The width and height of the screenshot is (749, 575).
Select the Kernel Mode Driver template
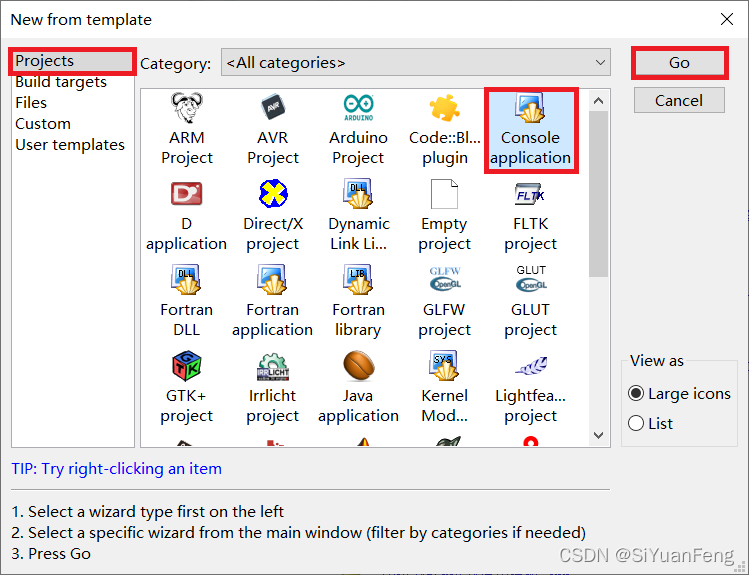coord(444,388)
